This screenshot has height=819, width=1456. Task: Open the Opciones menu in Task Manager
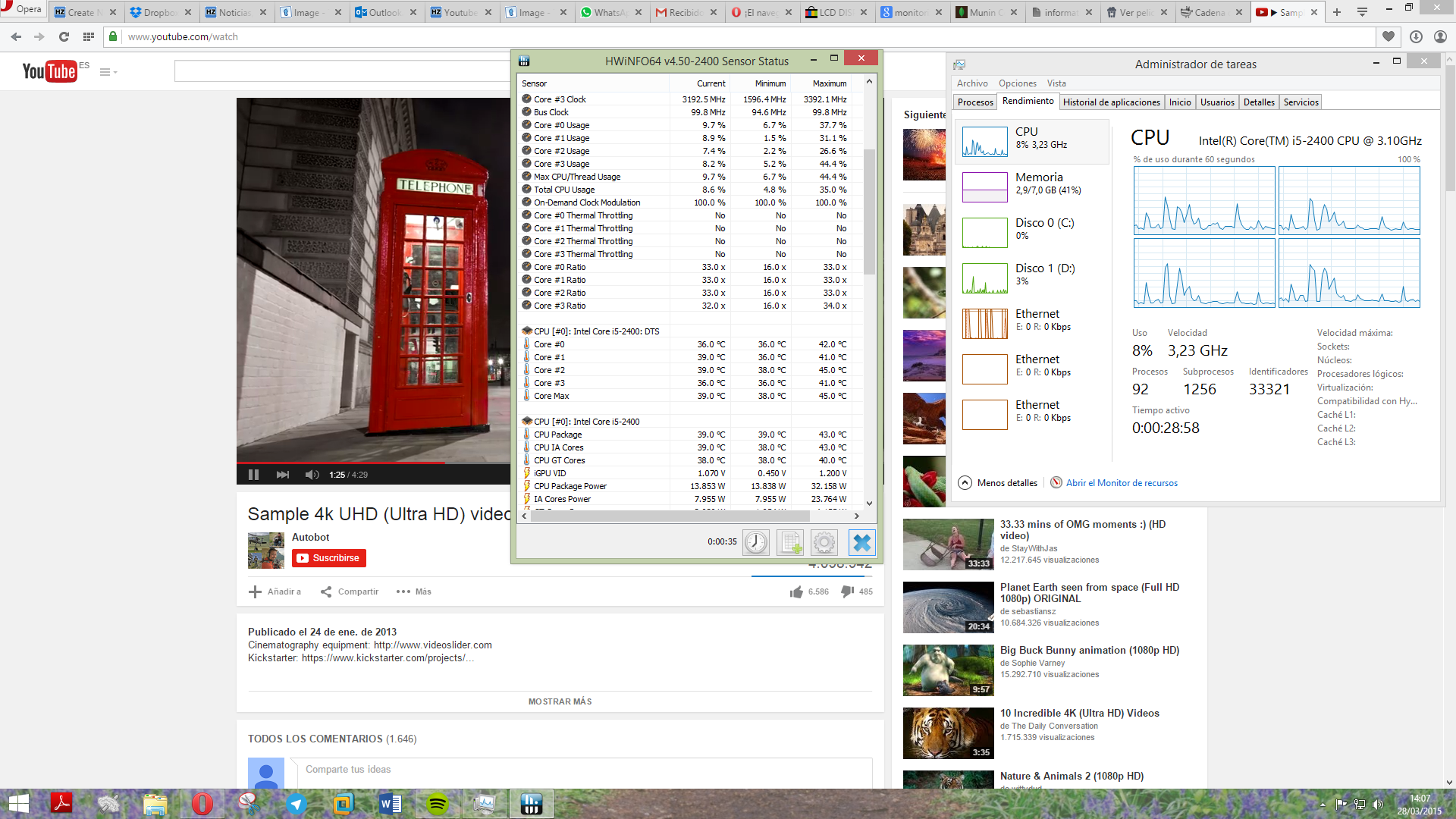click(1018, 83)
